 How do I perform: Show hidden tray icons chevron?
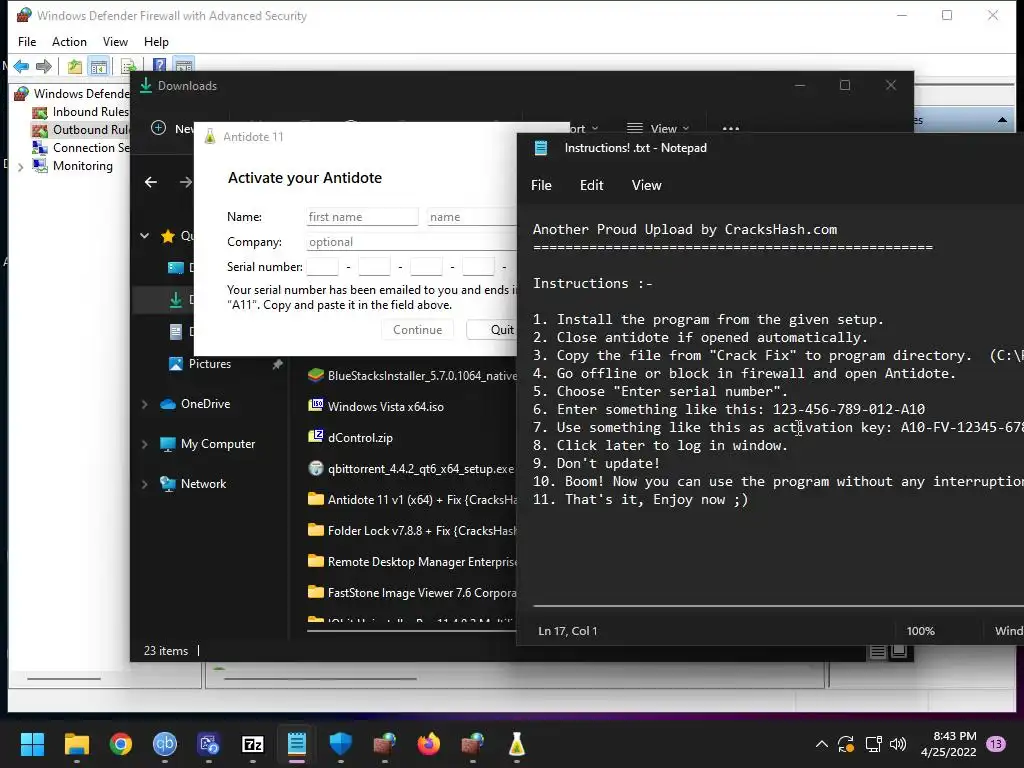click(822, 744)
